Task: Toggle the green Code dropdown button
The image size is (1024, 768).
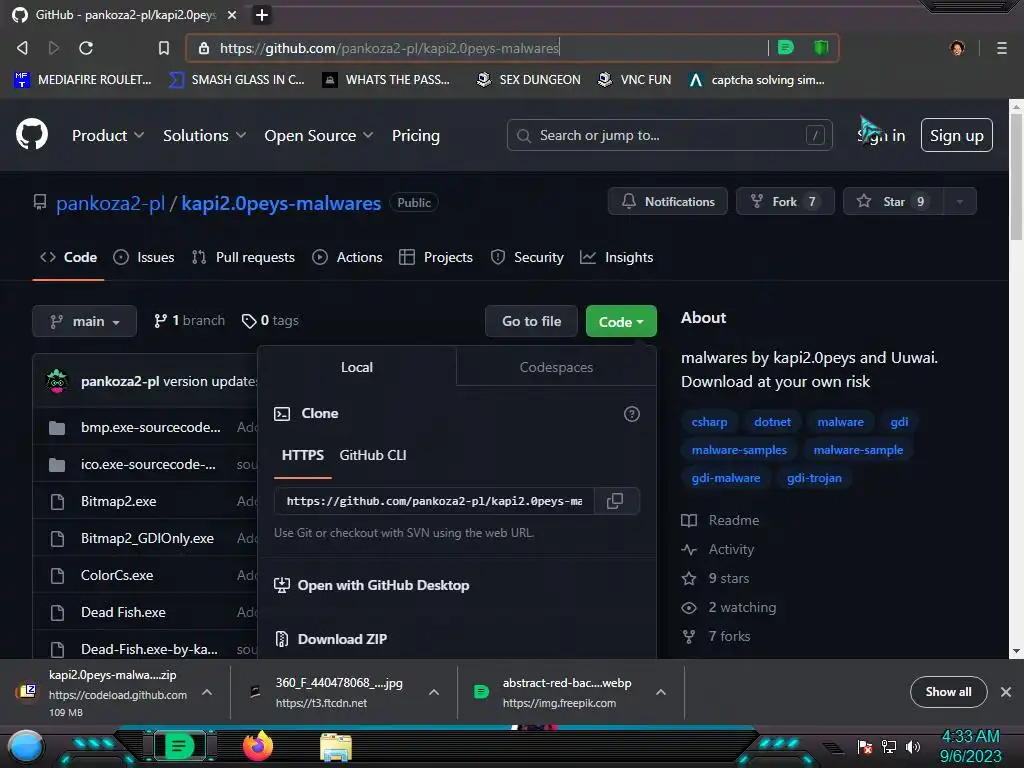Action: click(x=621, y=321)
